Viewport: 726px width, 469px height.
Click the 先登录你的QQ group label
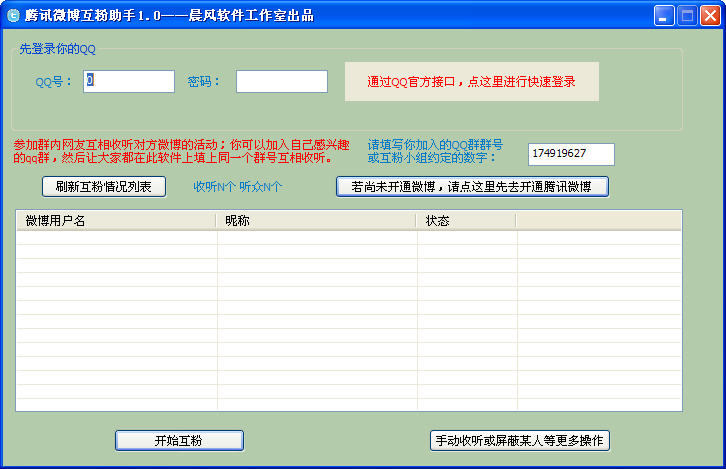[58, 49]
